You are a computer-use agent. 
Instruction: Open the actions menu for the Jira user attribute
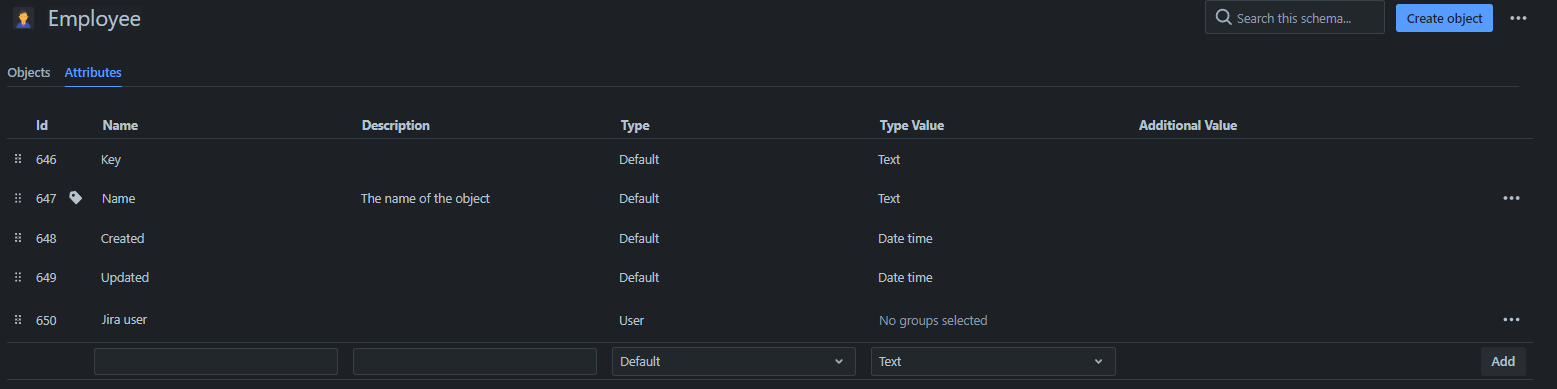tap(1511, 320)
